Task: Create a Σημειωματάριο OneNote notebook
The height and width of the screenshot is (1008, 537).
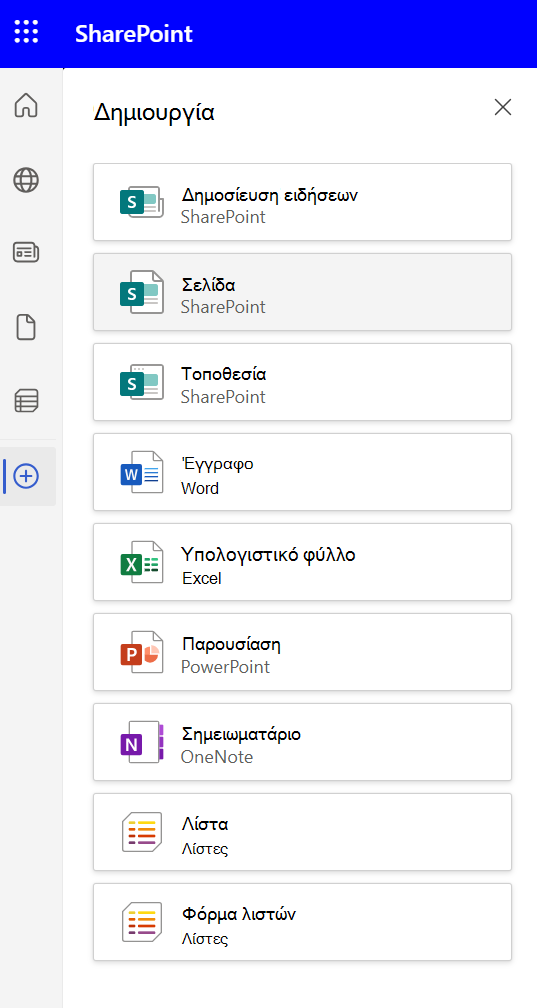Action: (x=302, y=742)
